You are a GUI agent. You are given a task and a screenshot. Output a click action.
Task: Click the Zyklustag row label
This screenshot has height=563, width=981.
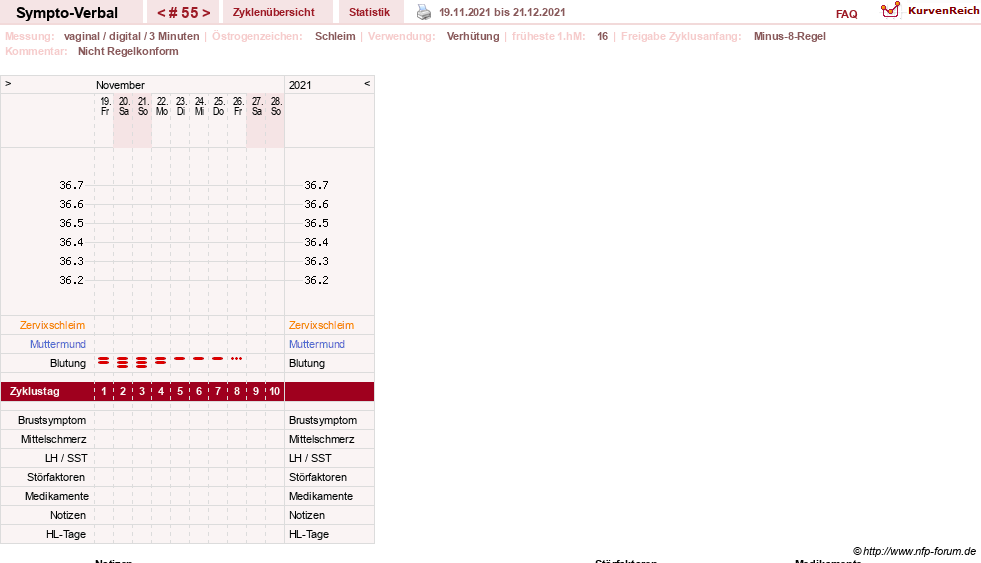pyautogui.click(x=34, y=392)
